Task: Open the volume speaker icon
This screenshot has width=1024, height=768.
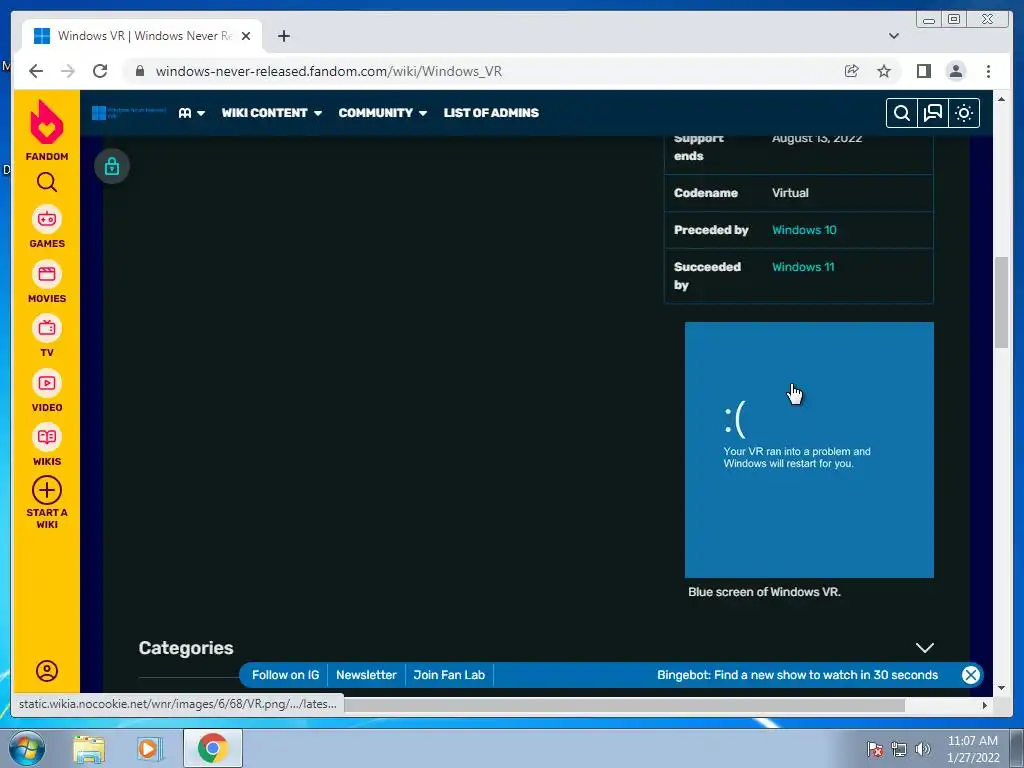Action: 923,749
